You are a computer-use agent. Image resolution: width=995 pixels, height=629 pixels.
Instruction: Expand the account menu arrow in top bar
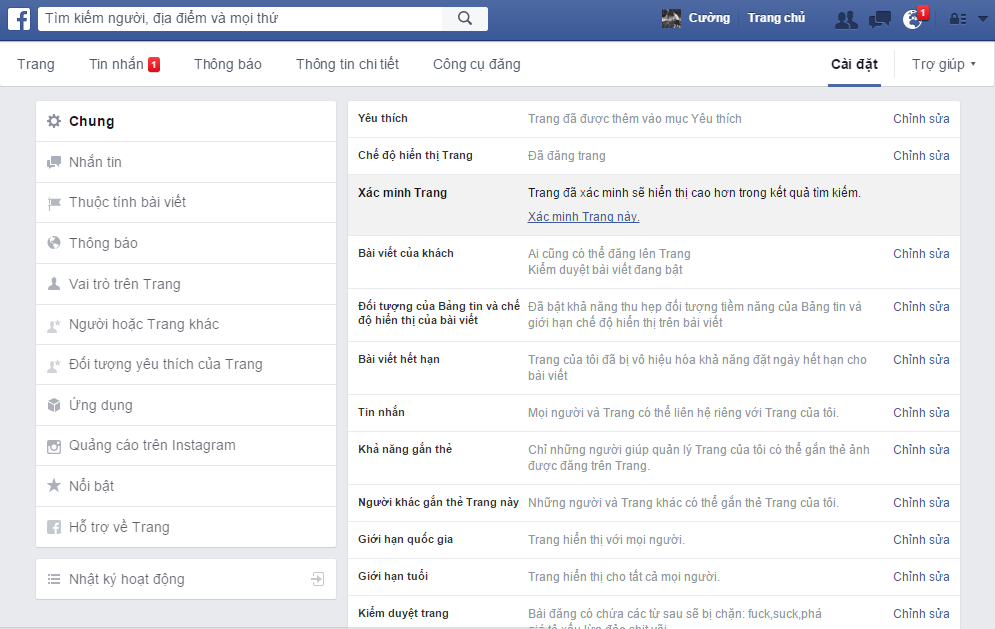coord(979,19)
